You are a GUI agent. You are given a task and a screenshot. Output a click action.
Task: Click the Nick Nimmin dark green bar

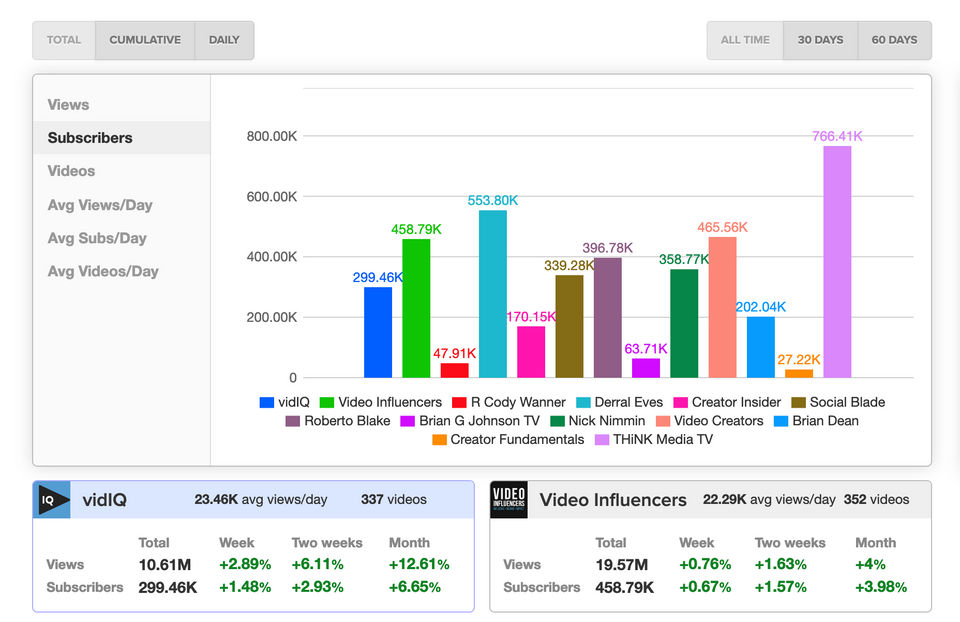[684, 323]
